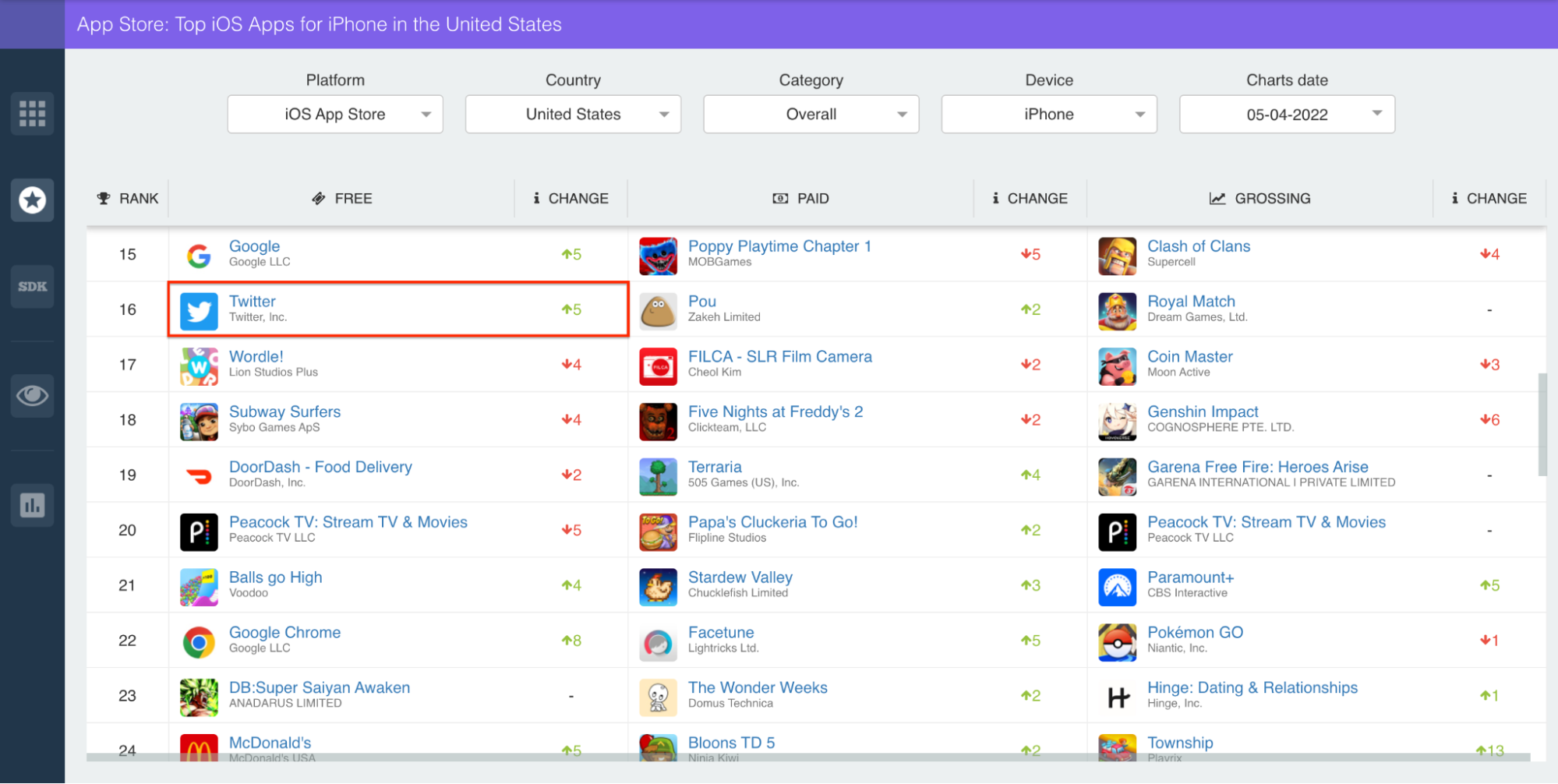Viewport: 1558px width, 784px height.
Task: Open the Charts date dropdown 05-04-2022
Action: pos(1287,114)
